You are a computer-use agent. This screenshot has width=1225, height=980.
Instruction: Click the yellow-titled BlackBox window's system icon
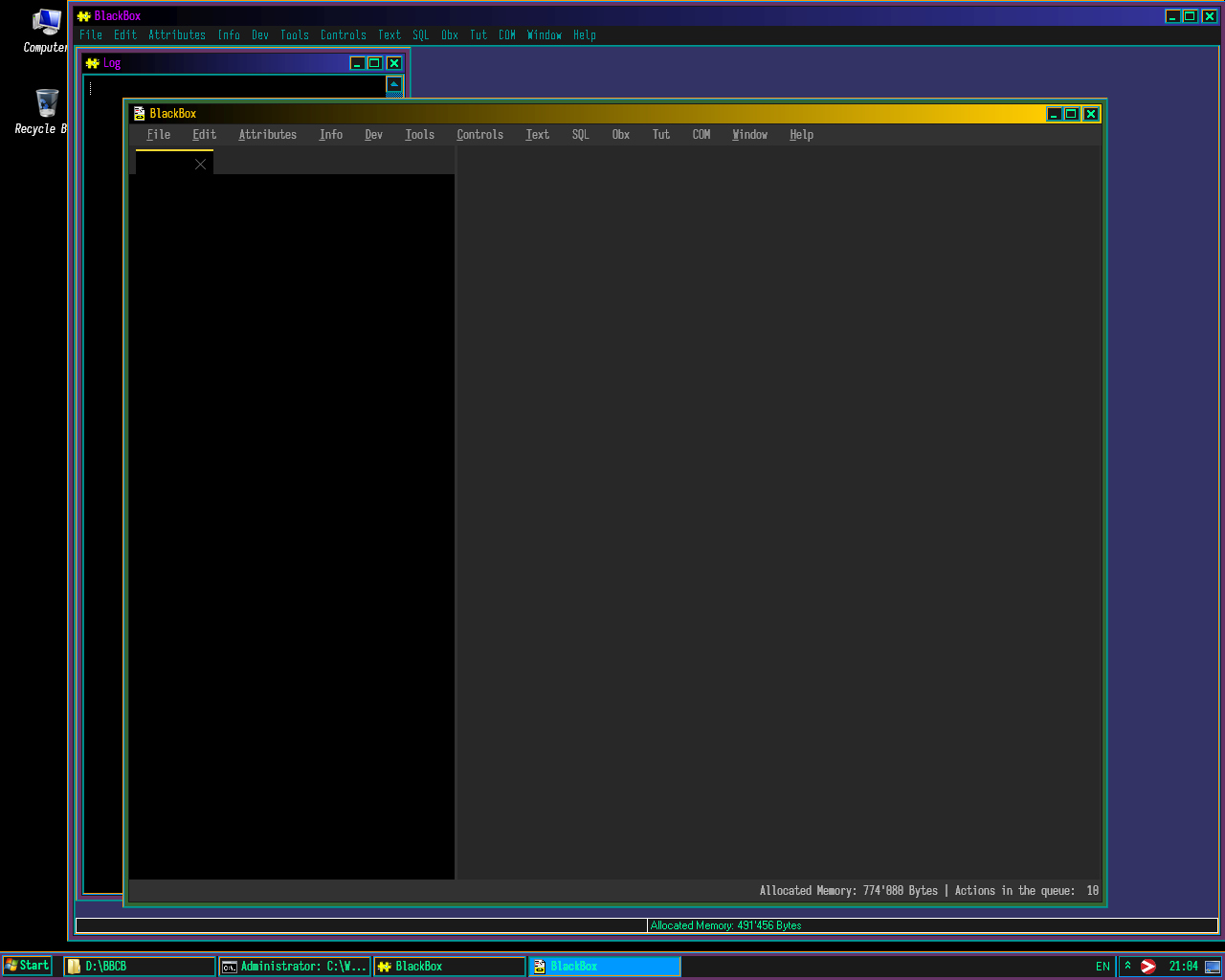tap(139, 113)
